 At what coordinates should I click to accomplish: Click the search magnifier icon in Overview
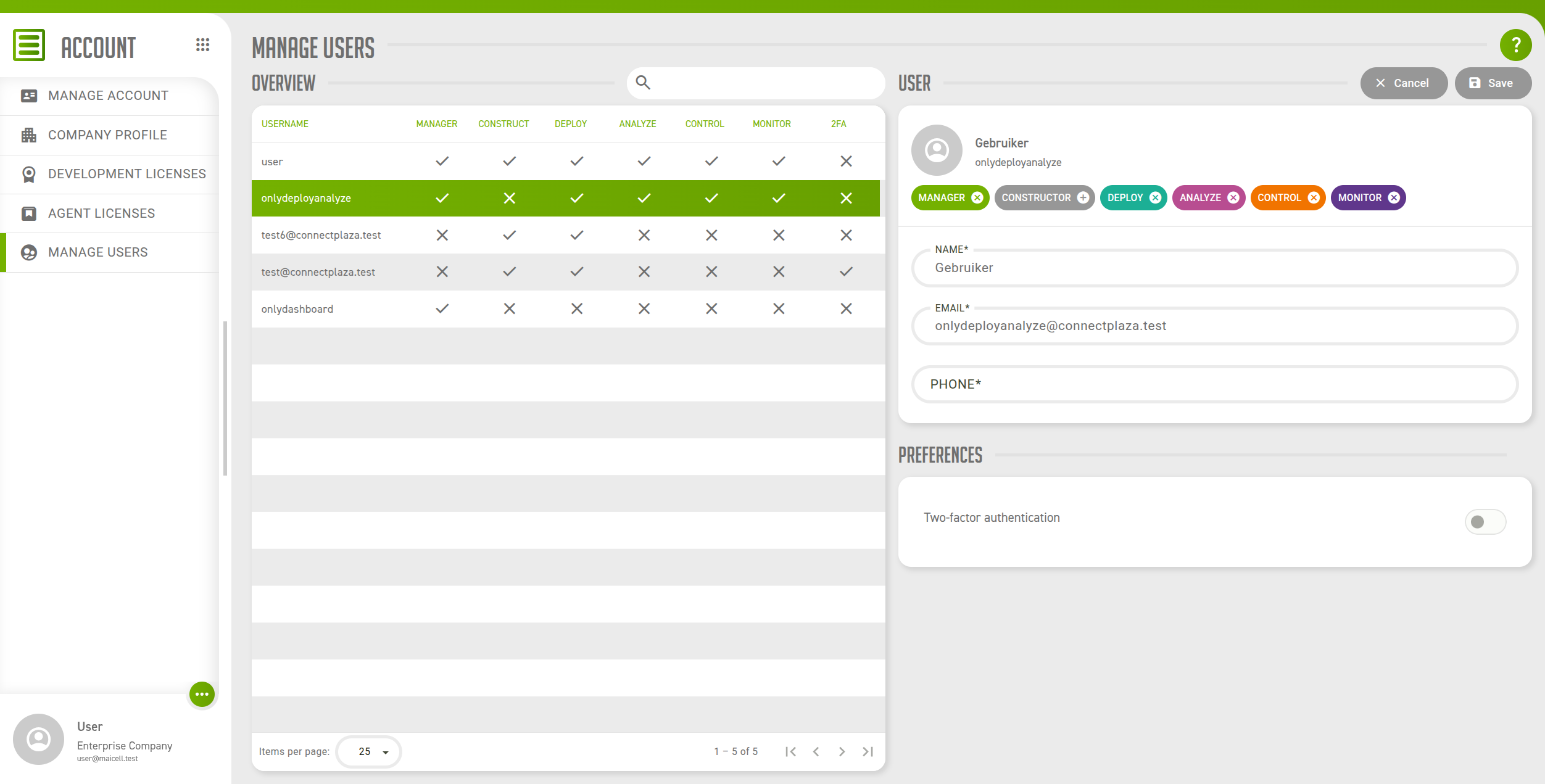coord(643,82)
